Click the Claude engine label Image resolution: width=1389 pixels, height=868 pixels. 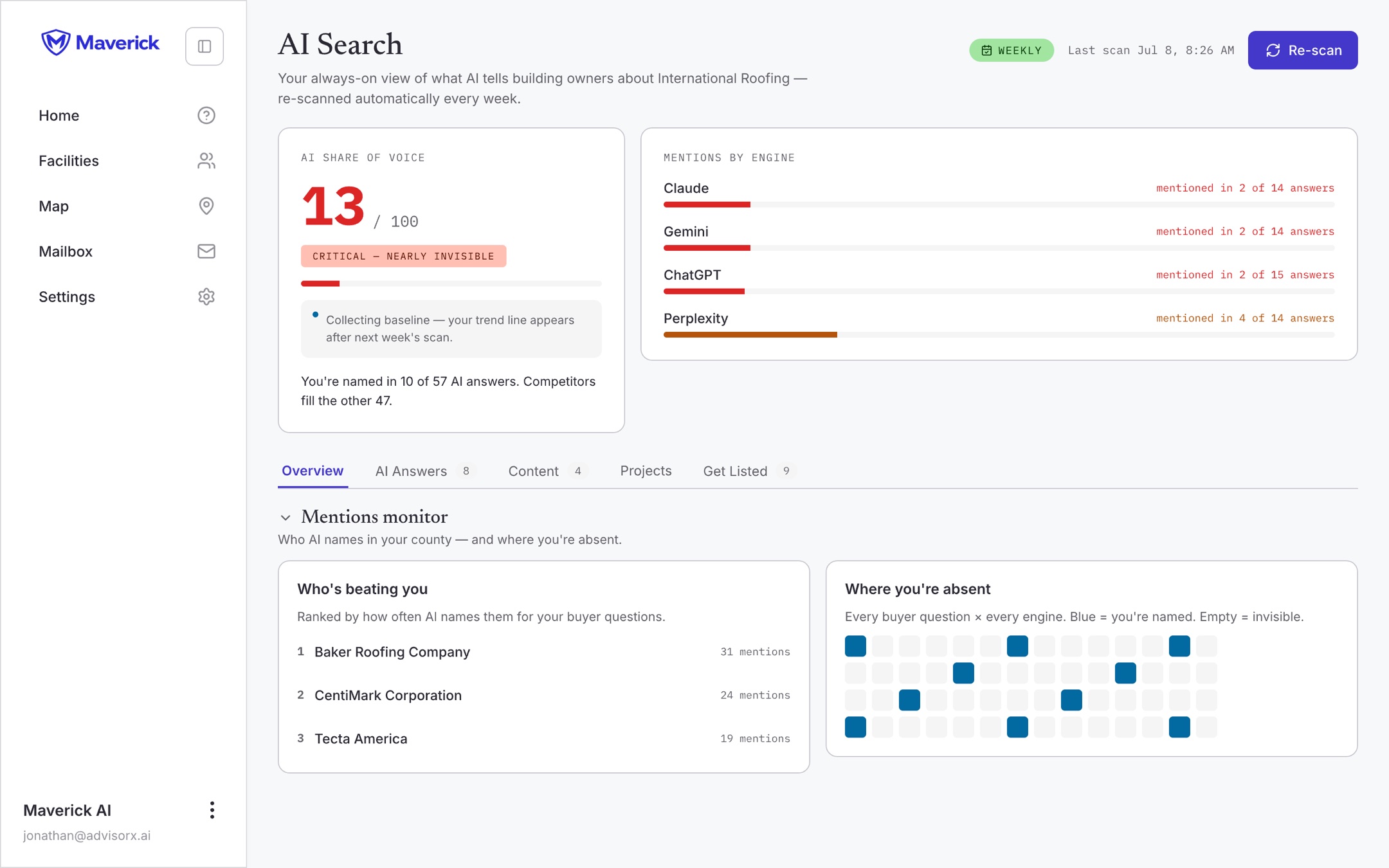(x=685, y=188)
